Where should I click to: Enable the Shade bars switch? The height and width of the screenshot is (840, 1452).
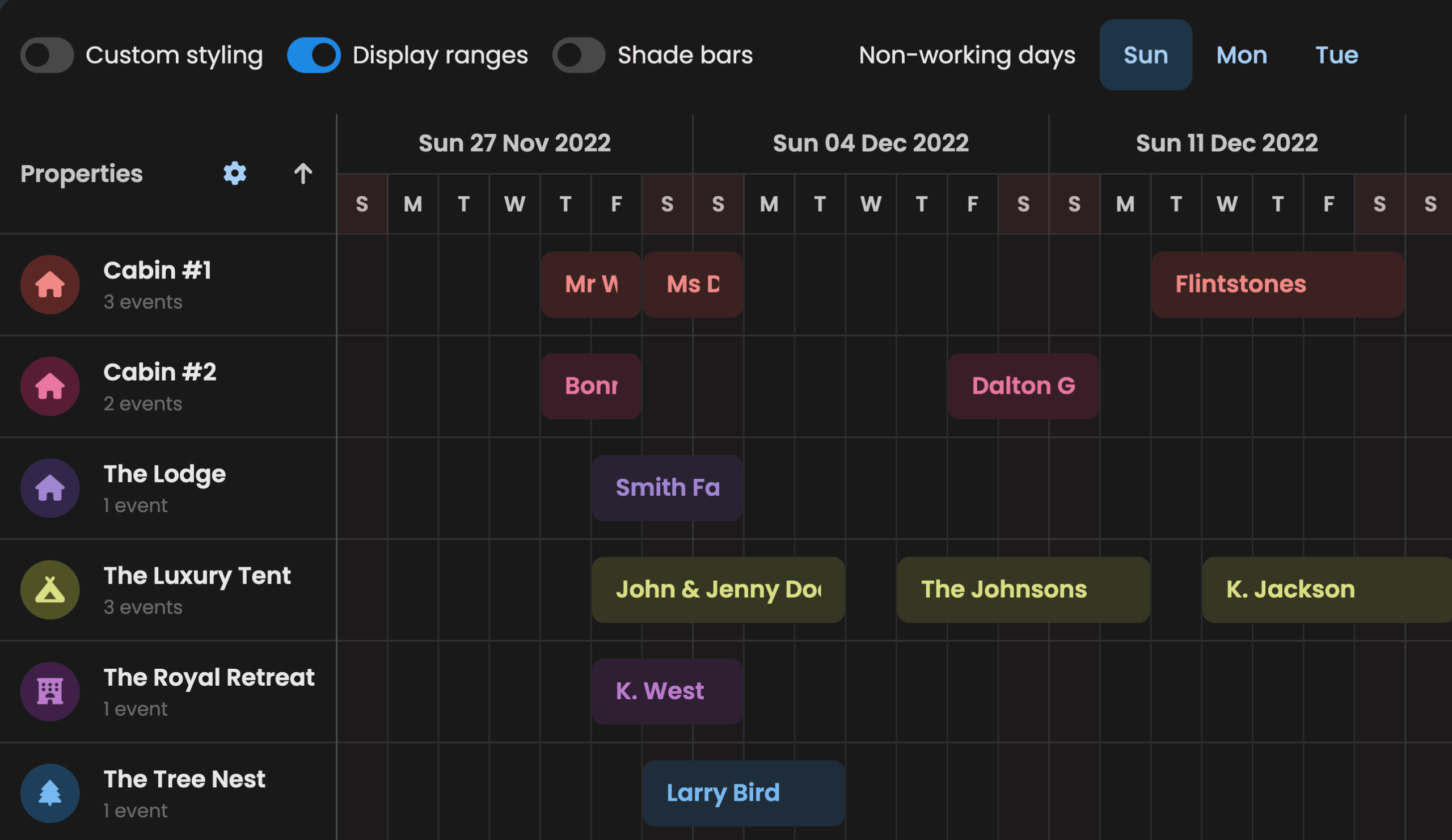pos(579,56)
